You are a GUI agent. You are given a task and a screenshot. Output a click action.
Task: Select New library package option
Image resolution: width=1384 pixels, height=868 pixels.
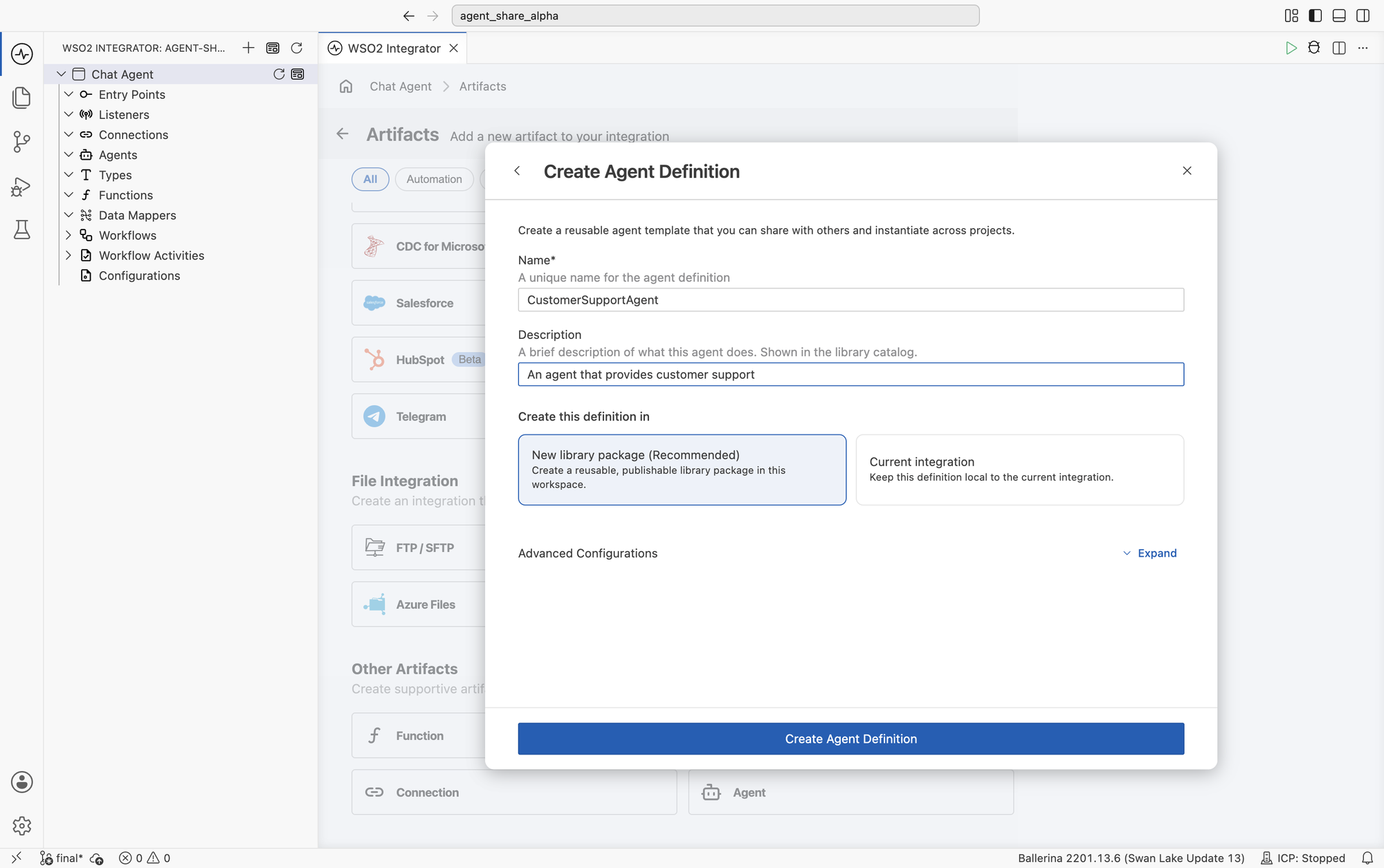682,470
